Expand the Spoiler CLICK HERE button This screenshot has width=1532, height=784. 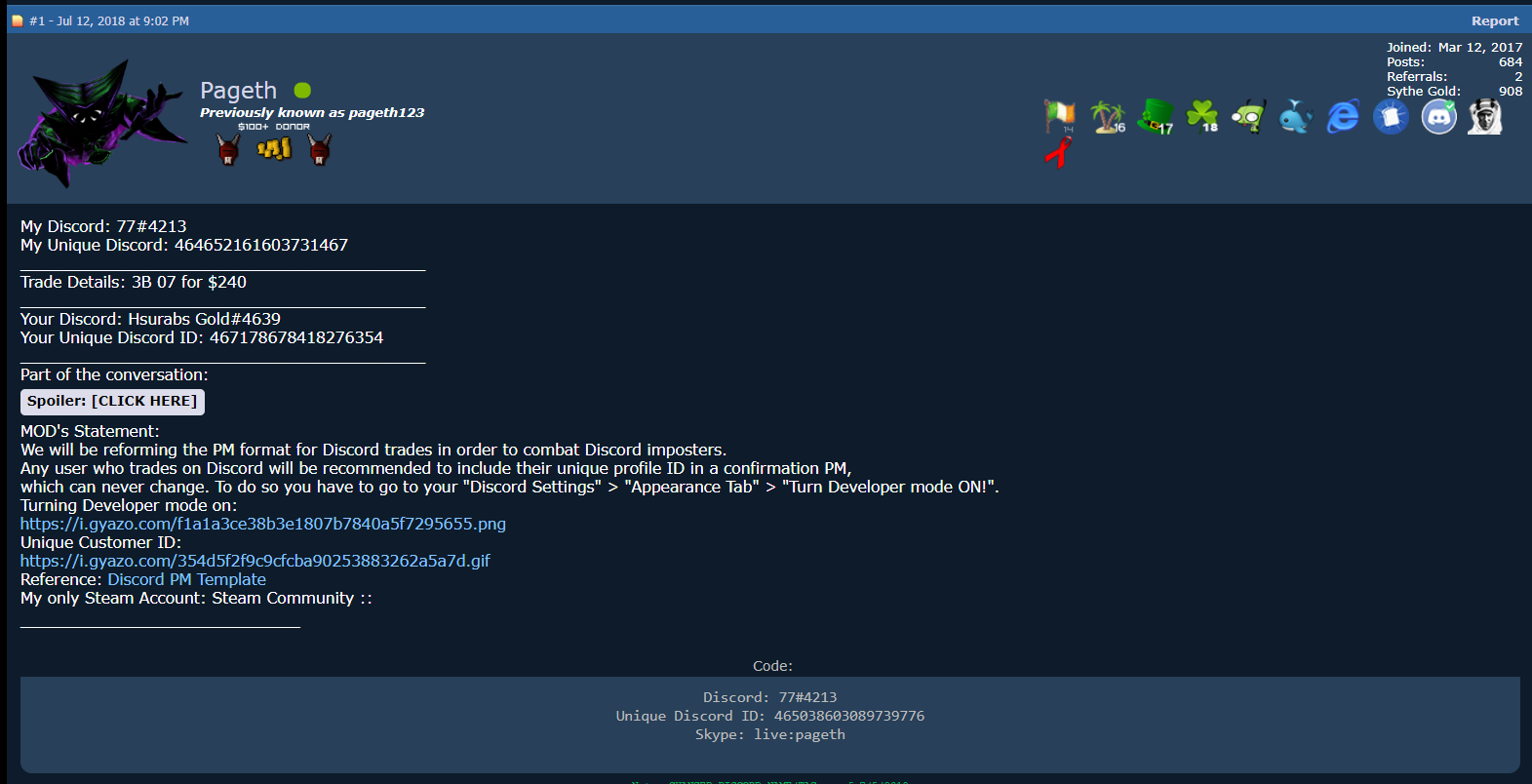112,401
